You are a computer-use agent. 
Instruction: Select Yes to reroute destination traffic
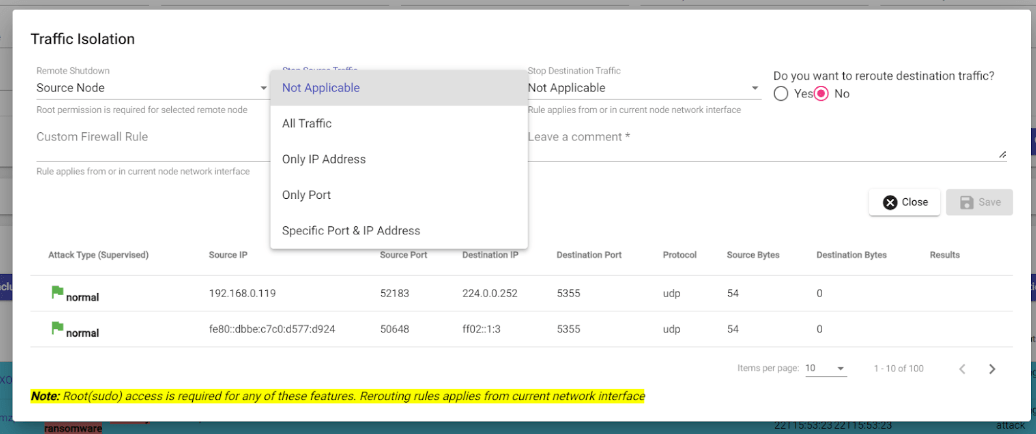click(x=782, y=94)
